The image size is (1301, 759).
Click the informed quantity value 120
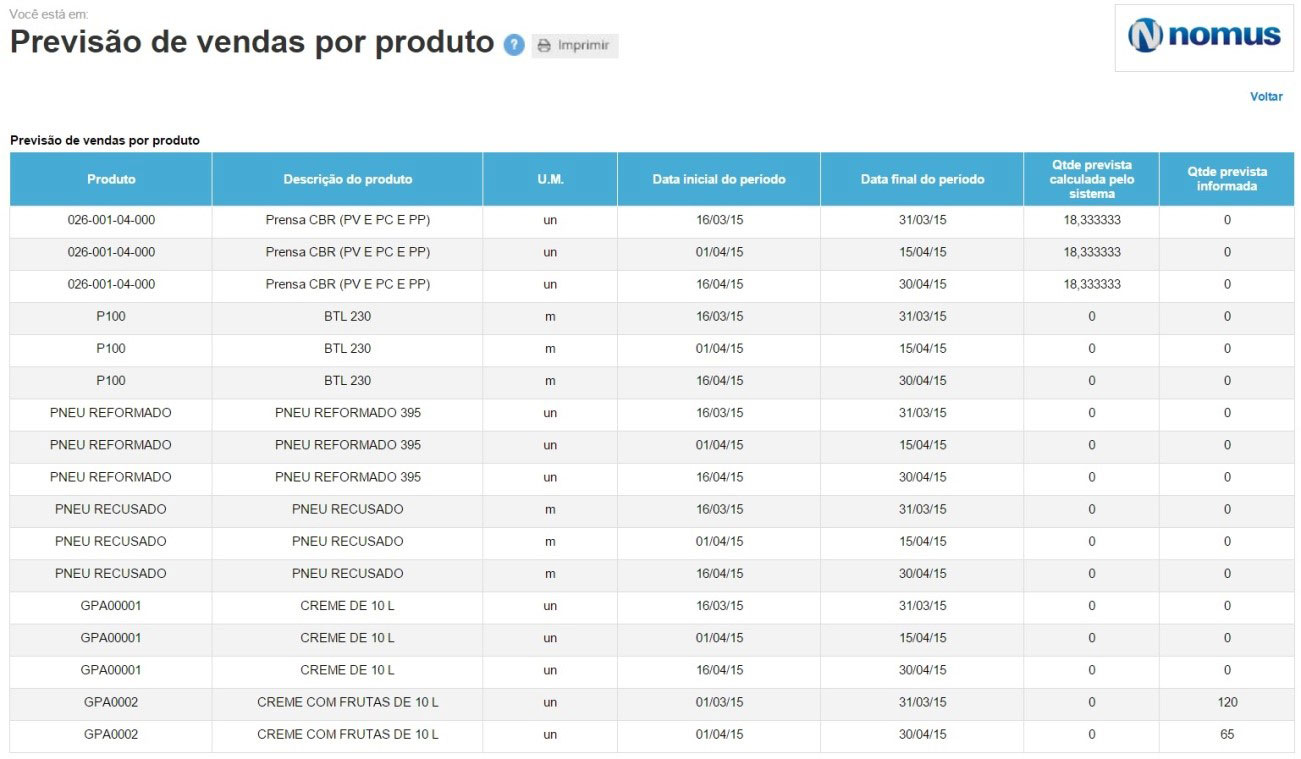pyautogui.click(x=1227, y=702)
